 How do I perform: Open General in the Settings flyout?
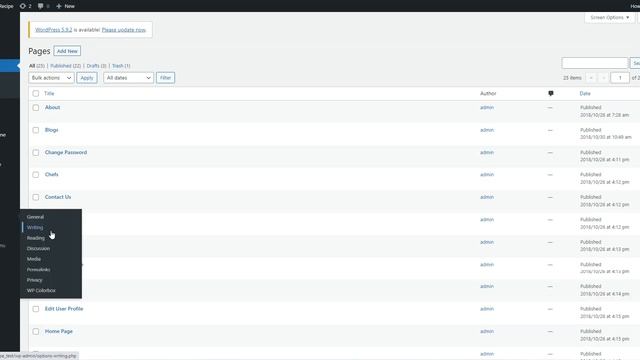[x=36, y=217]
